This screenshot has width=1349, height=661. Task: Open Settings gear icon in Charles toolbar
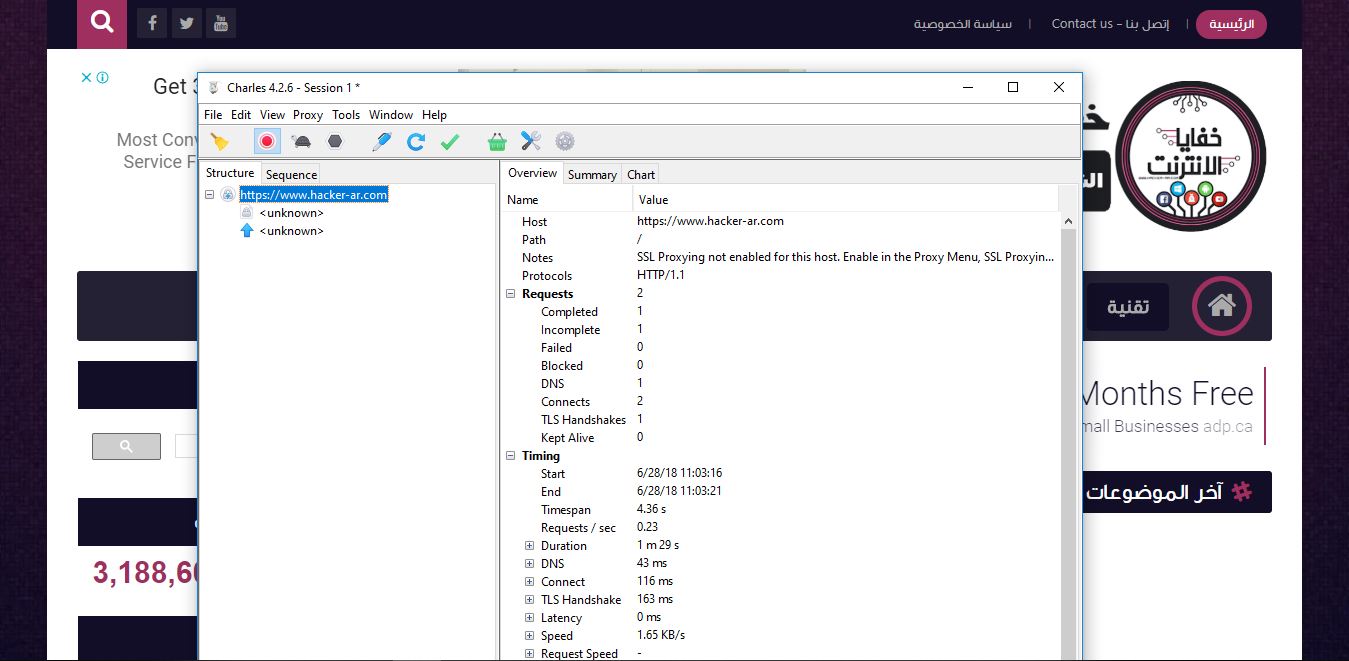tap(565, 142)
